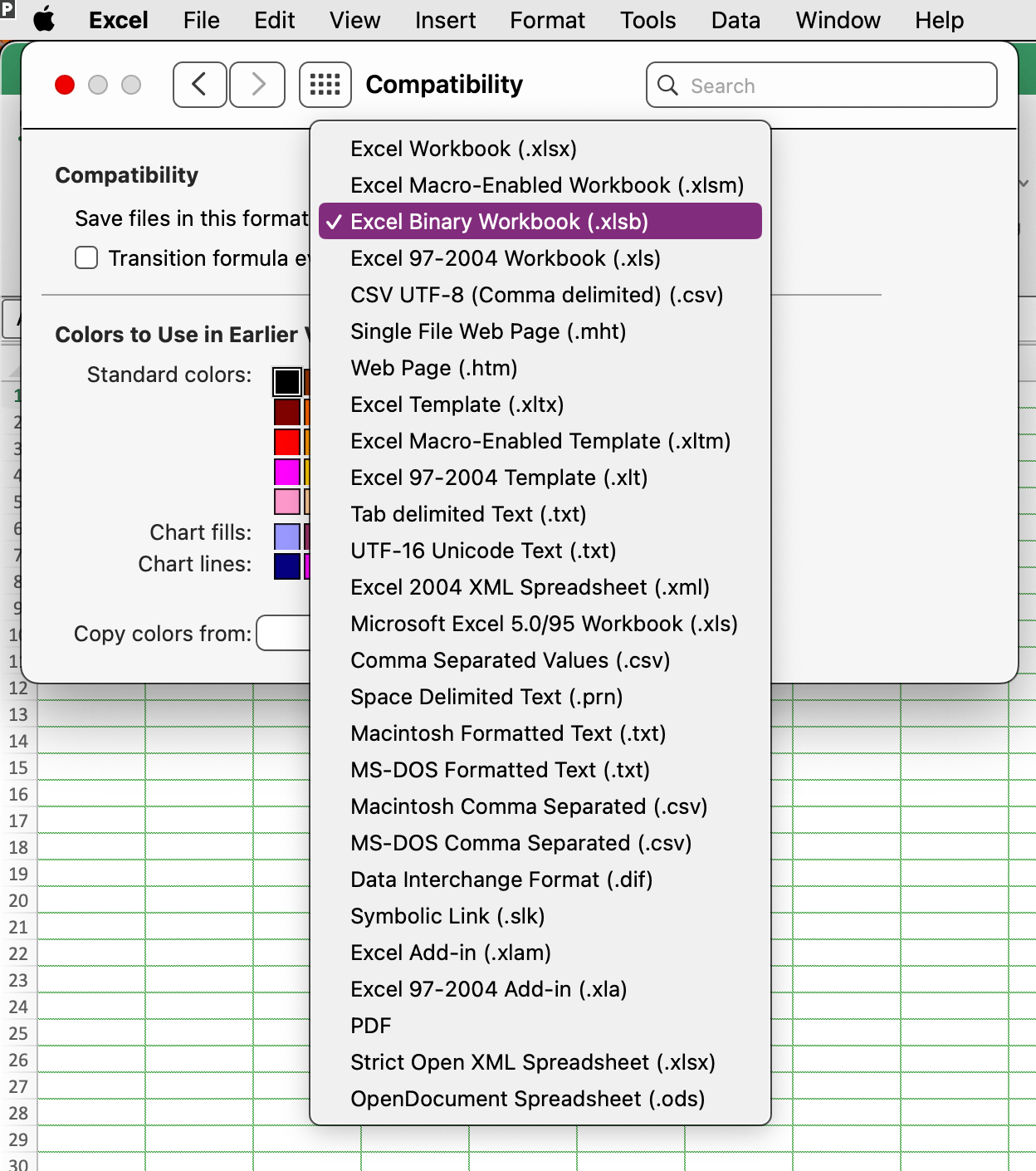Open the Excel application menu

pos(119,20)
